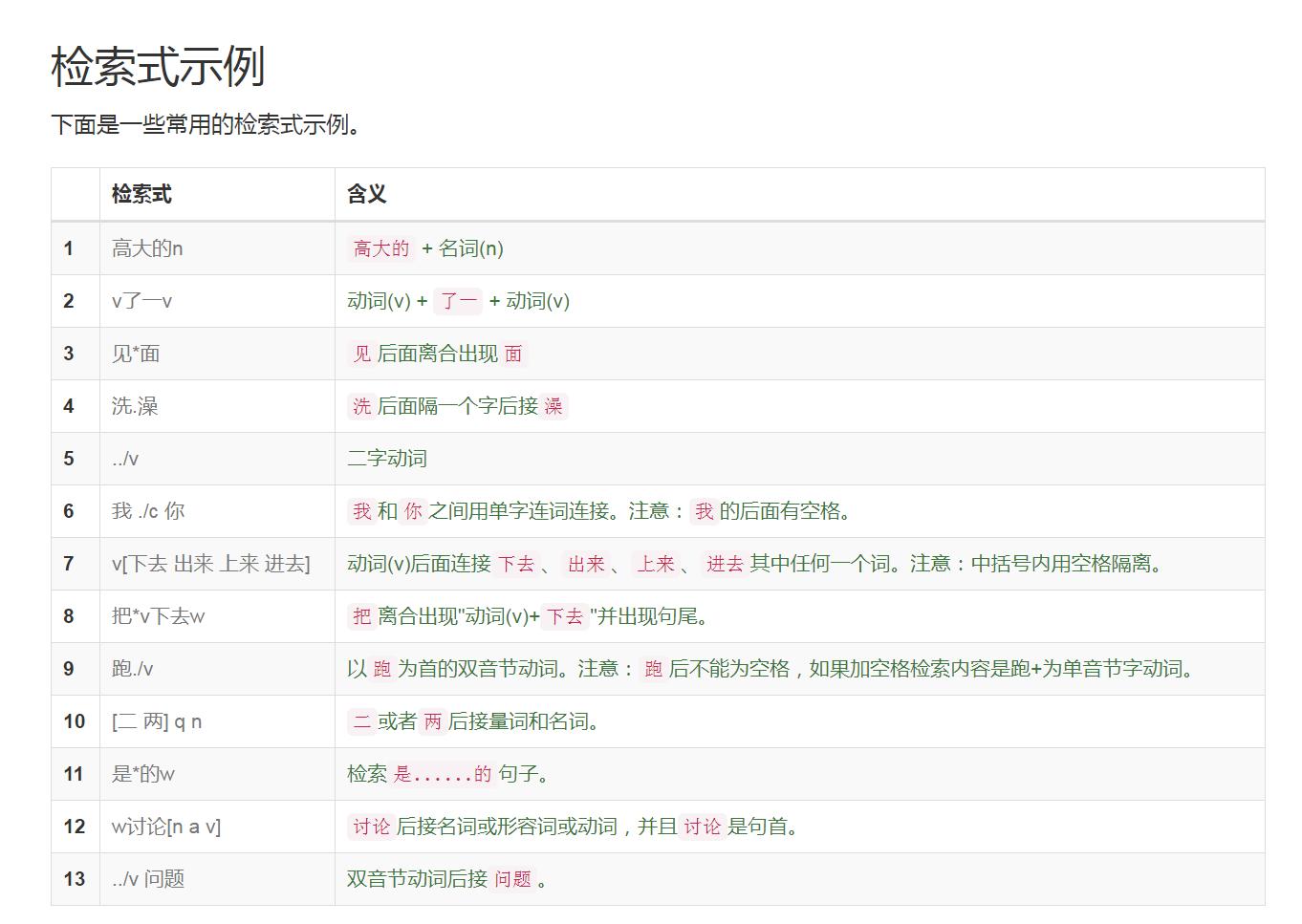Click row number 5 in the table
1302x924 pixels.
pos(68,458)
